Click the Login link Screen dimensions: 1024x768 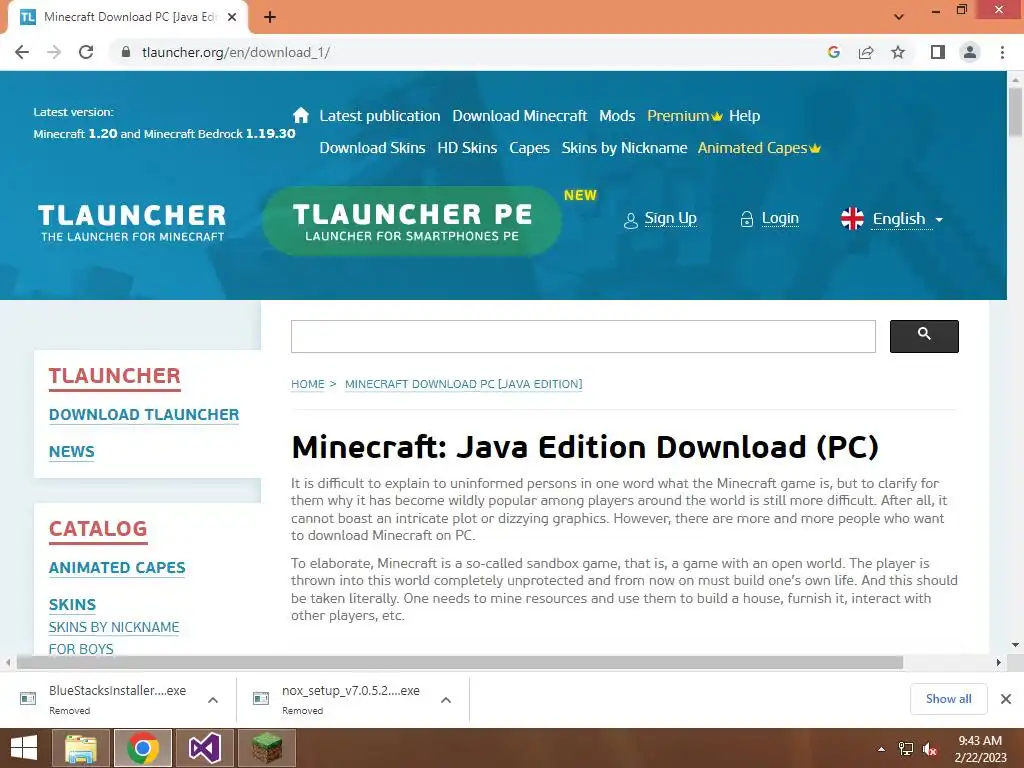click(780, 218)
